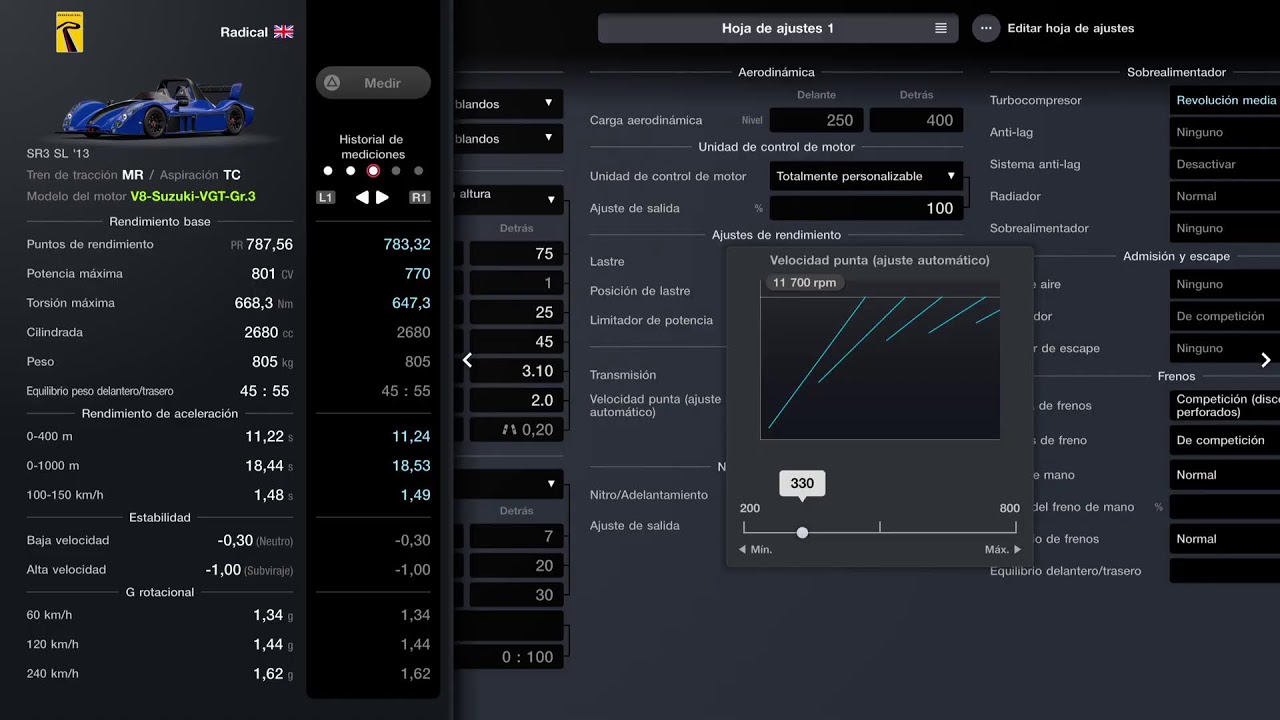The height and width of the screenshot is (720, 1280).
Task: Open Radiador Normal setting
Action: [1225, 196]
